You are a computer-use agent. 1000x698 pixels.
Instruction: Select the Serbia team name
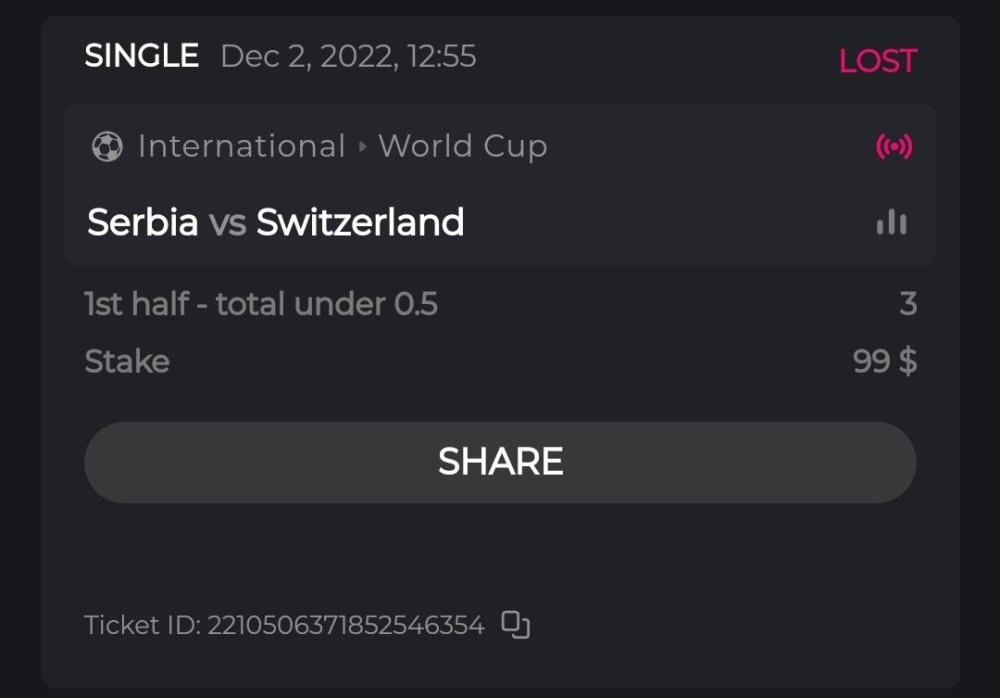pos(143,222)
